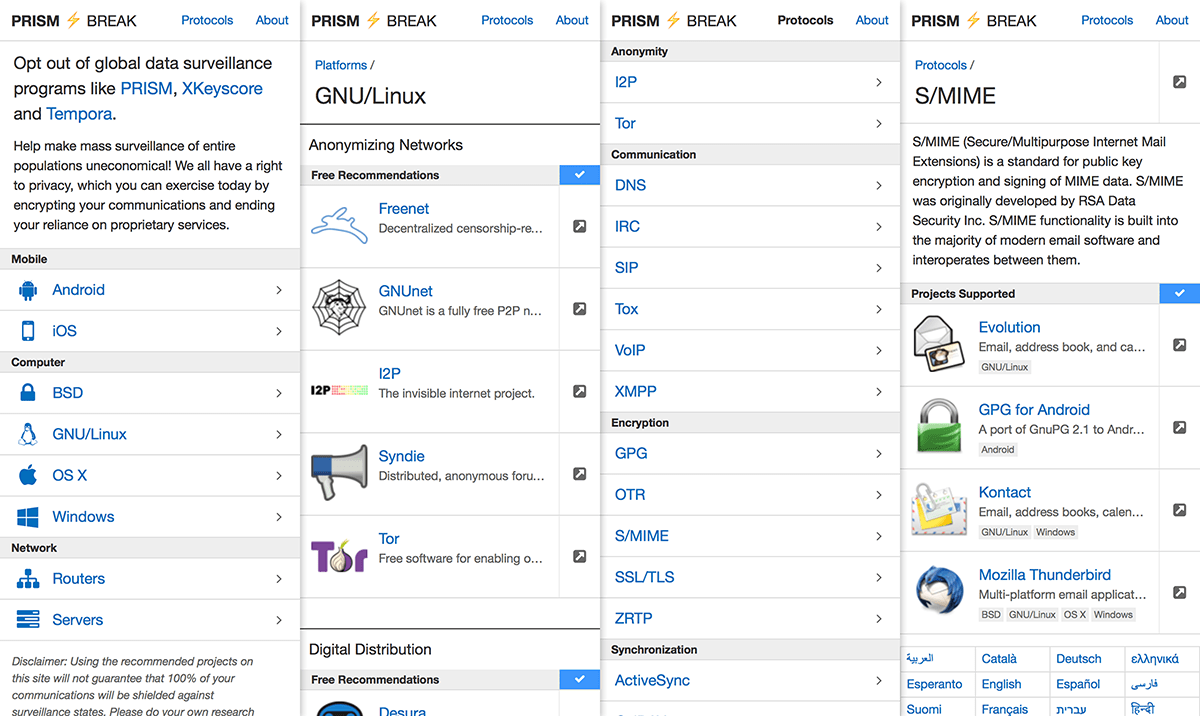Click the Syndie megaphone logo
The image size is (1200, 716).
click(339, 474)
